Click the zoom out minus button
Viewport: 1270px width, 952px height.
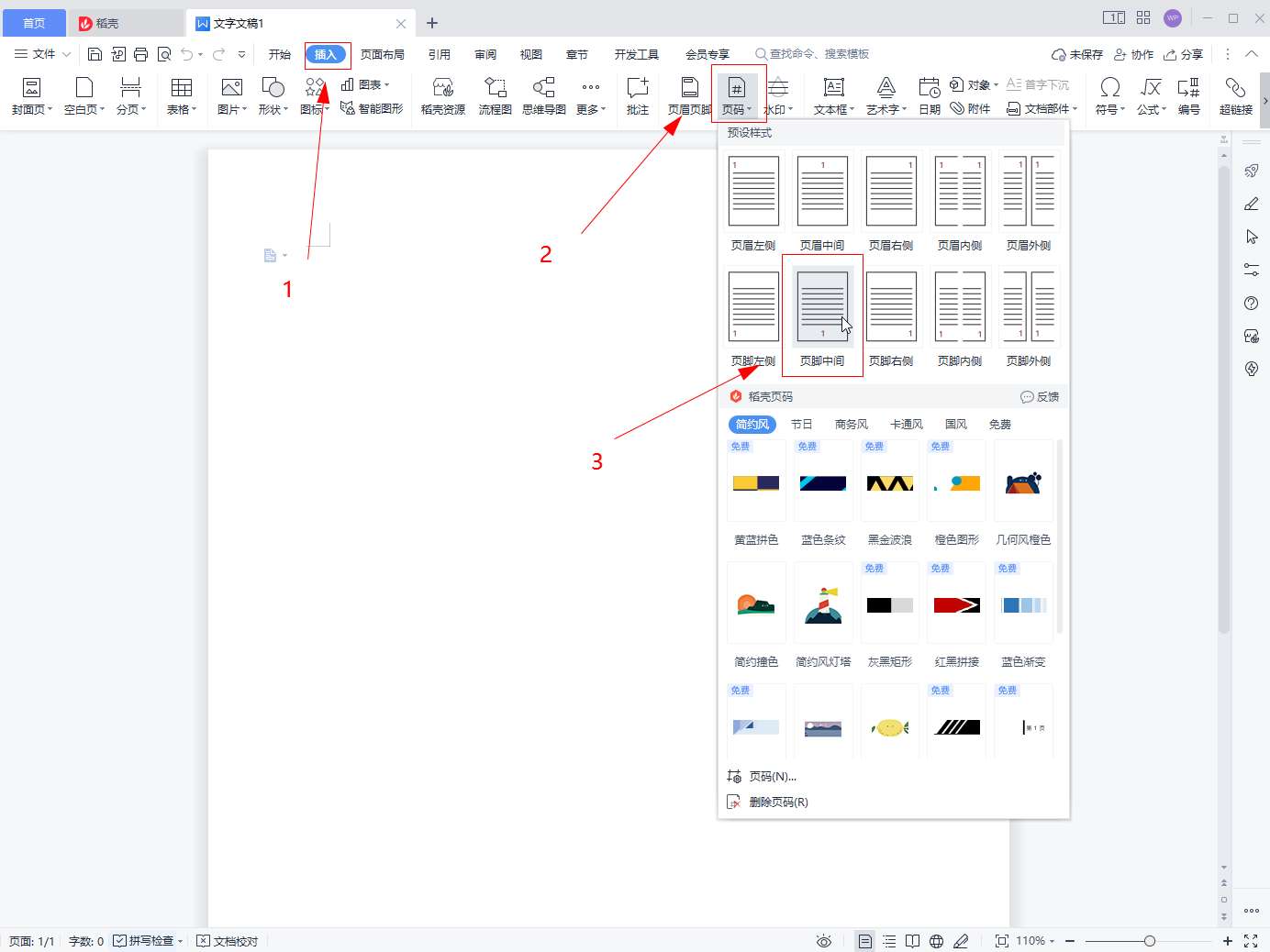click(x=1070, y=941)
